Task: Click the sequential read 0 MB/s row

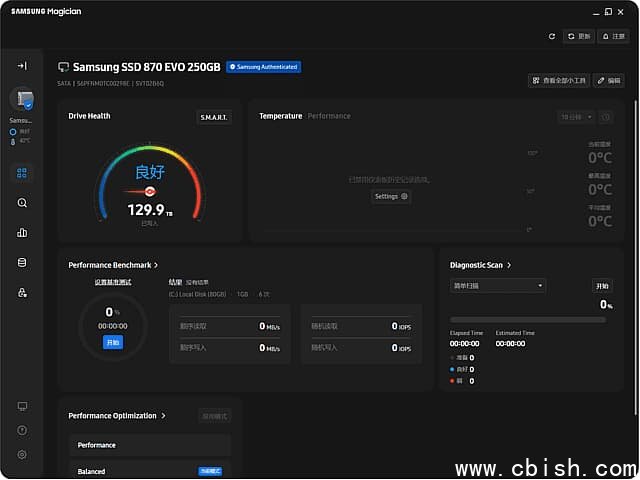Action: point(230,326)
